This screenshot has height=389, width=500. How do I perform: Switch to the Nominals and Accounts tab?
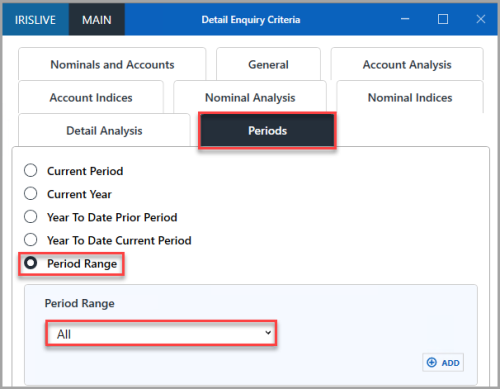(112, 64)
